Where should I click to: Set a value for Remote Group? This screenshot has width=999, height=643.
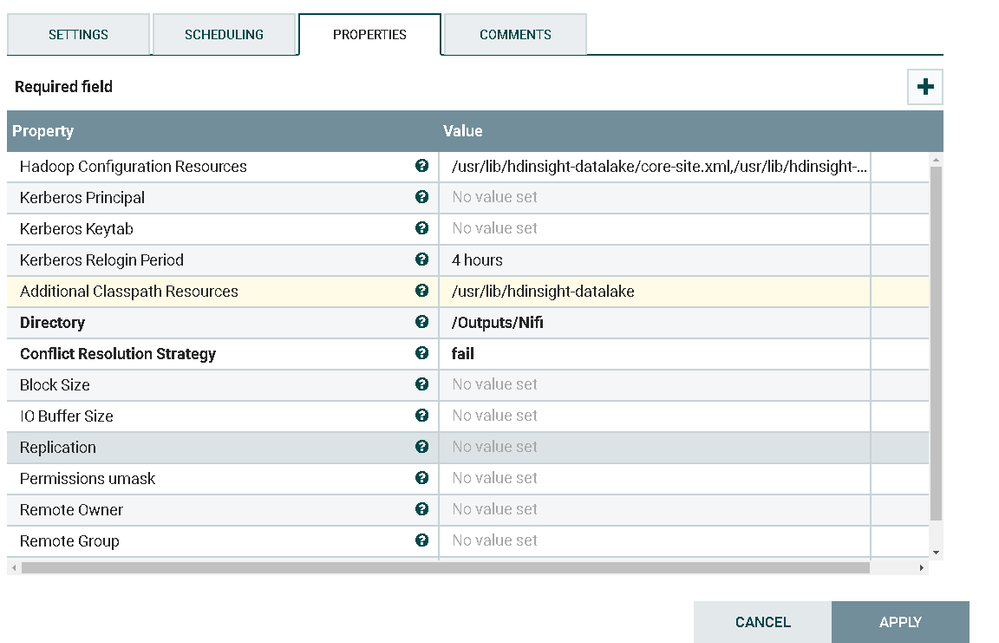(x=654, y=541)
